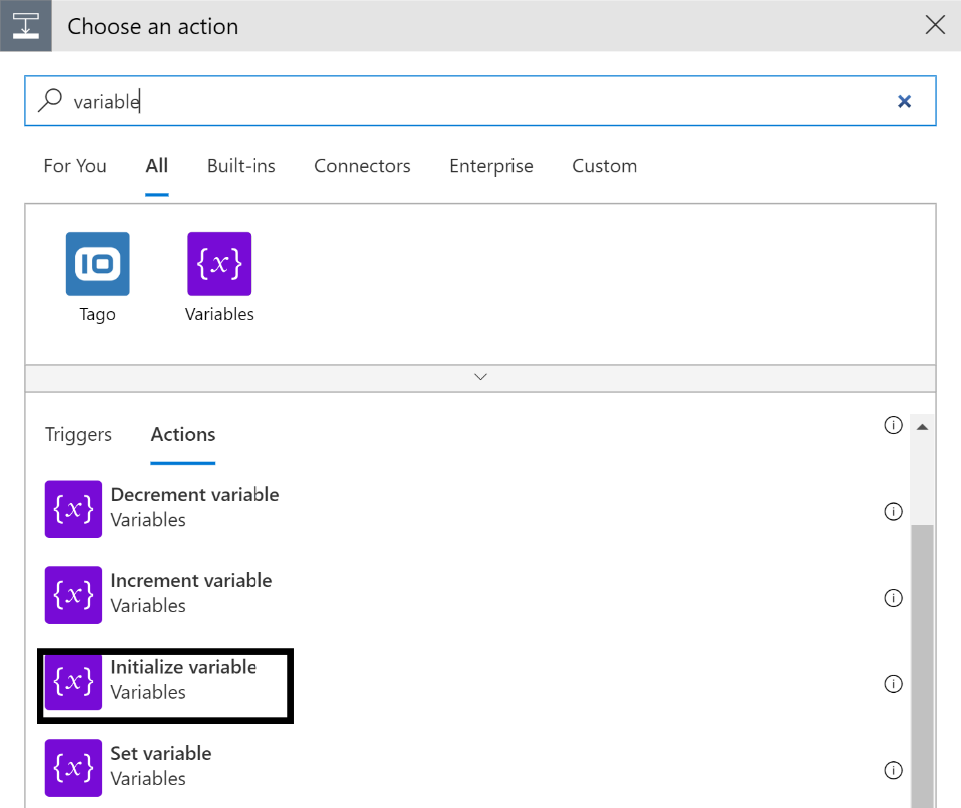Click the Initialize variable action icon
This screenshot has height=808, width=961.
[73, 682]
